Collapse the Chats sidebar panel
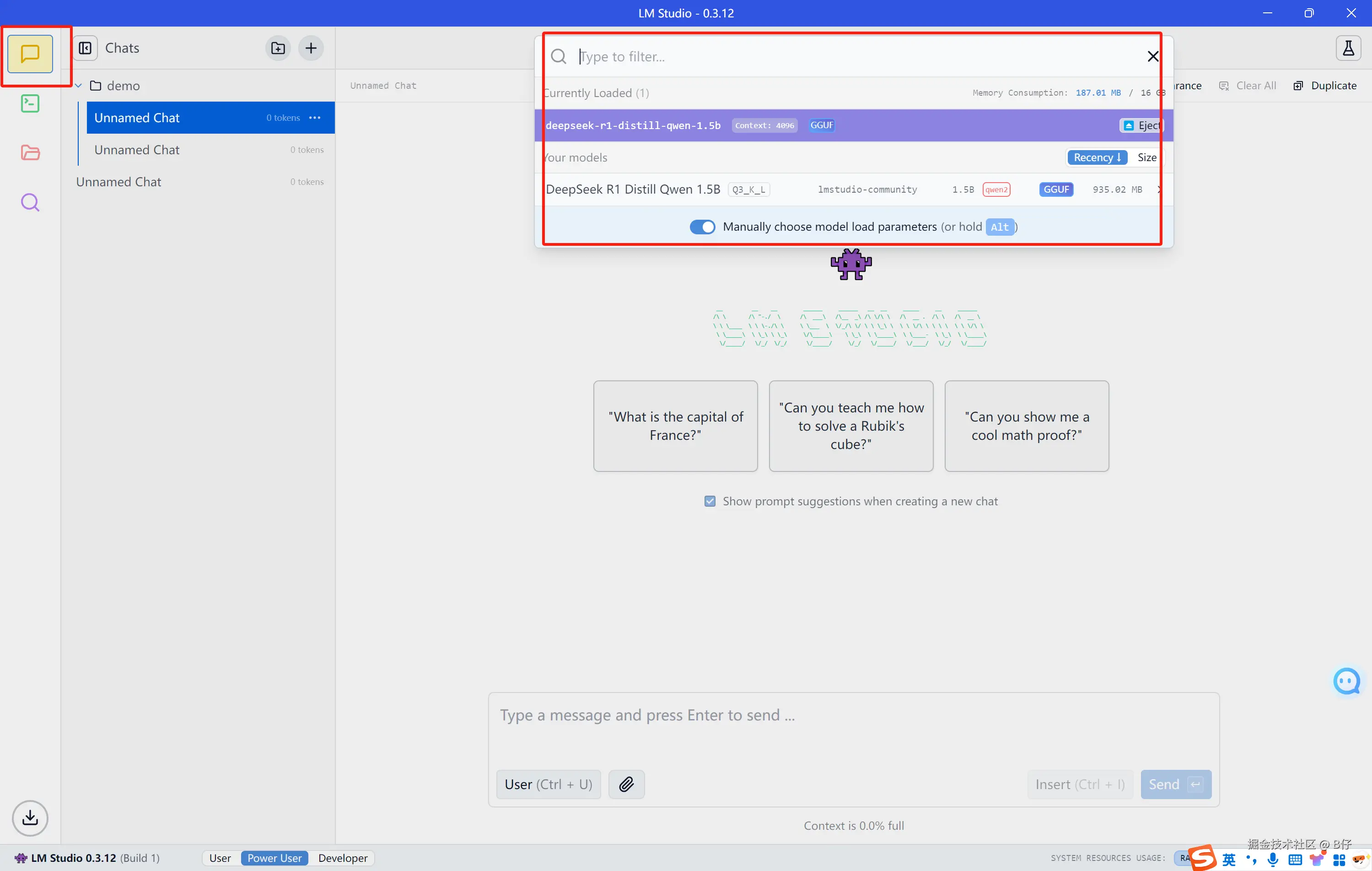This screenshot has width=1372, height=871. pyautogui.click(x=85, y=48)
